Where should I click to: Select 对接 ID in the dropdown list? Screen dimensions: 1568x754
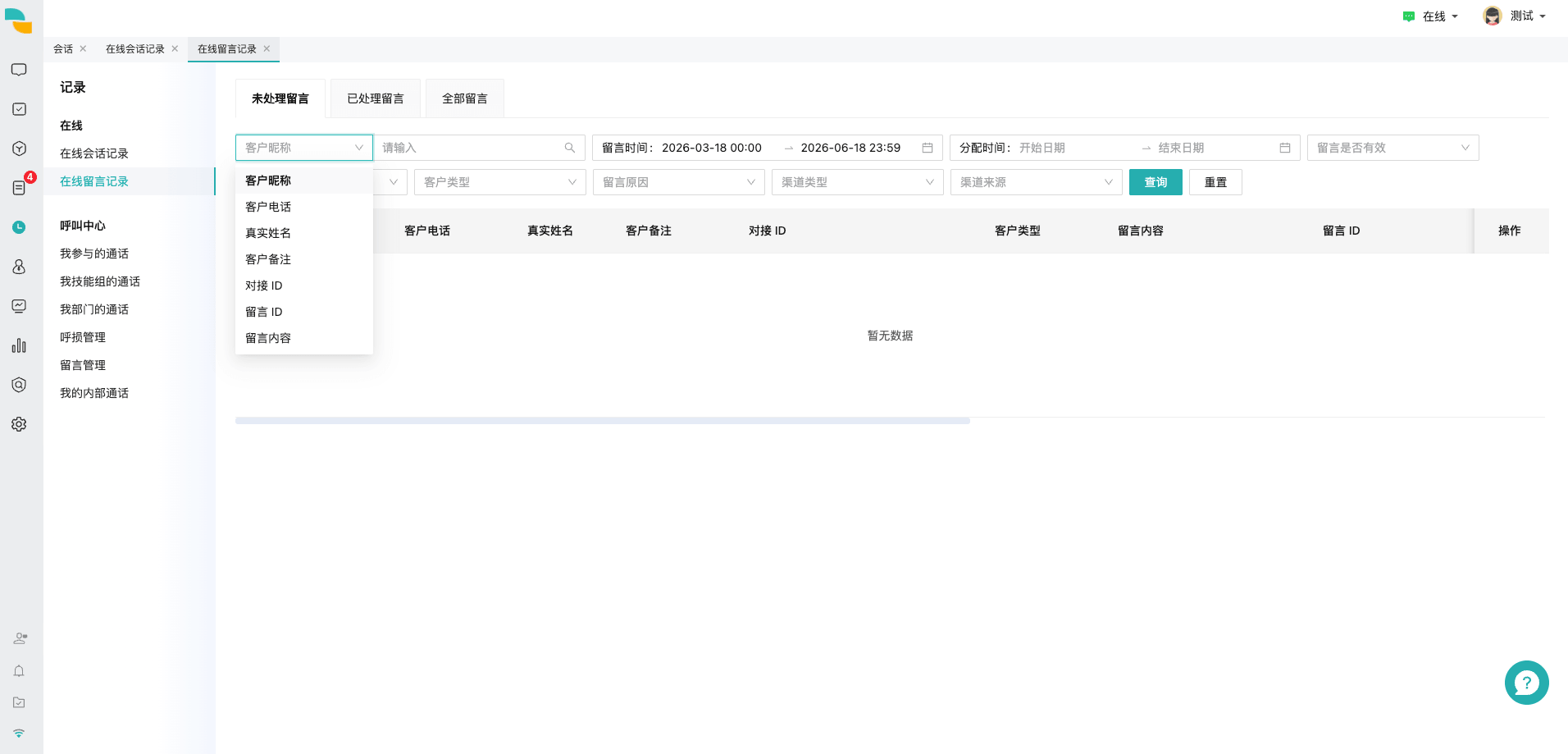tap(304, 286)
